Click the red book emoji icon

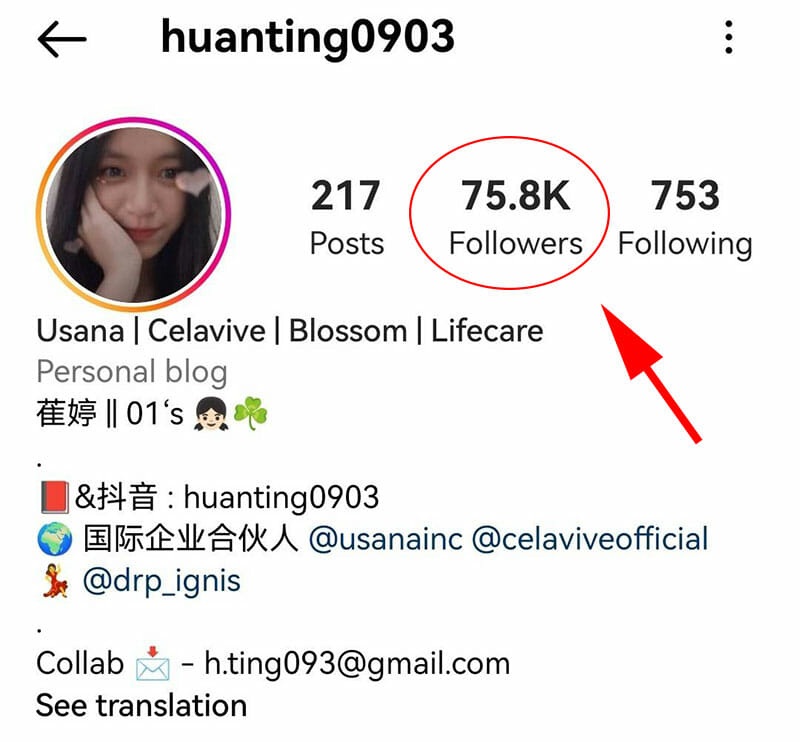(54, 497)
